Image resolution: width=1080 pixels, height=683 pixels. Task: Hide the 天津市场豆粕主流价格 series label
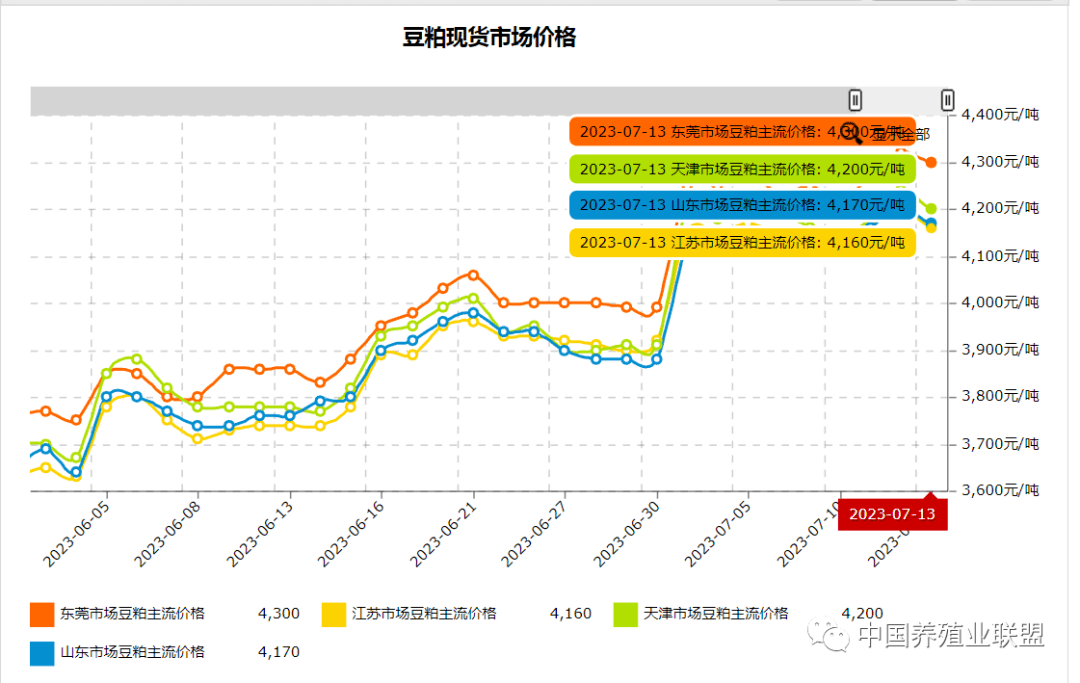[x=716, y=613]
